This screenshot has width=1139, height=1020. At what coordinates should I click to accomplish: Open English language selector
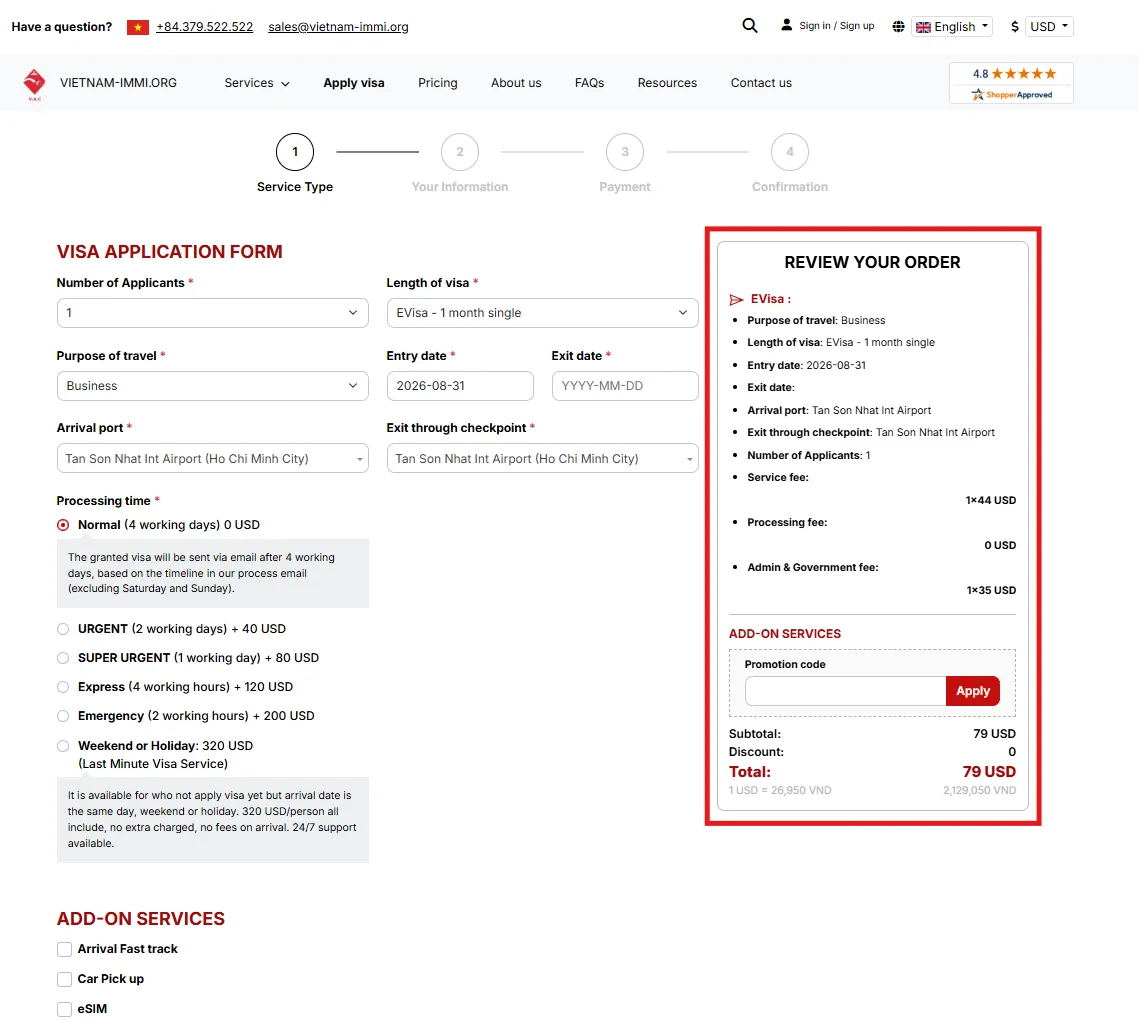pos(952,27)
